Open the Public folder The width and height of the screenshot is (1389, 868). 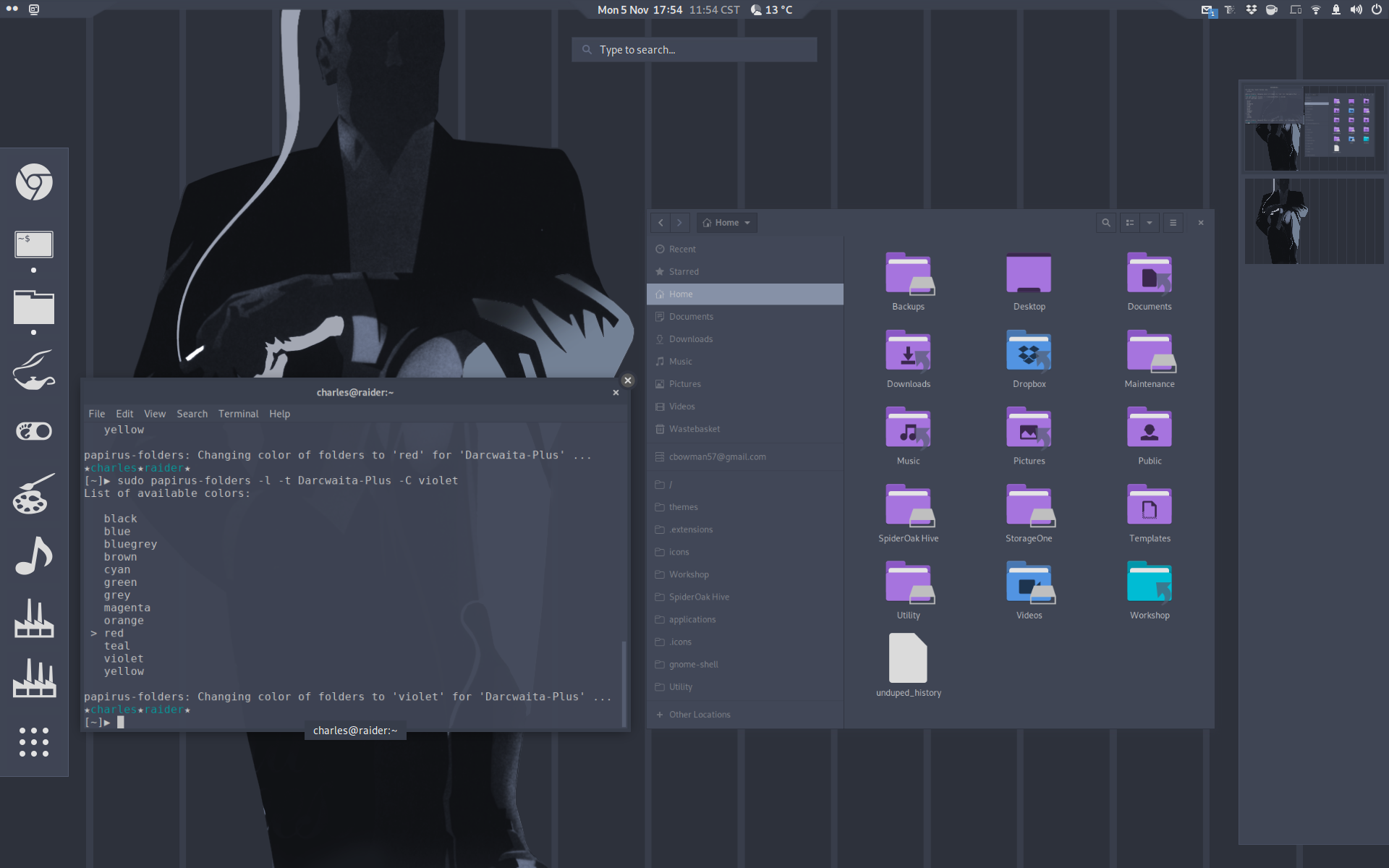(1150, 435)
